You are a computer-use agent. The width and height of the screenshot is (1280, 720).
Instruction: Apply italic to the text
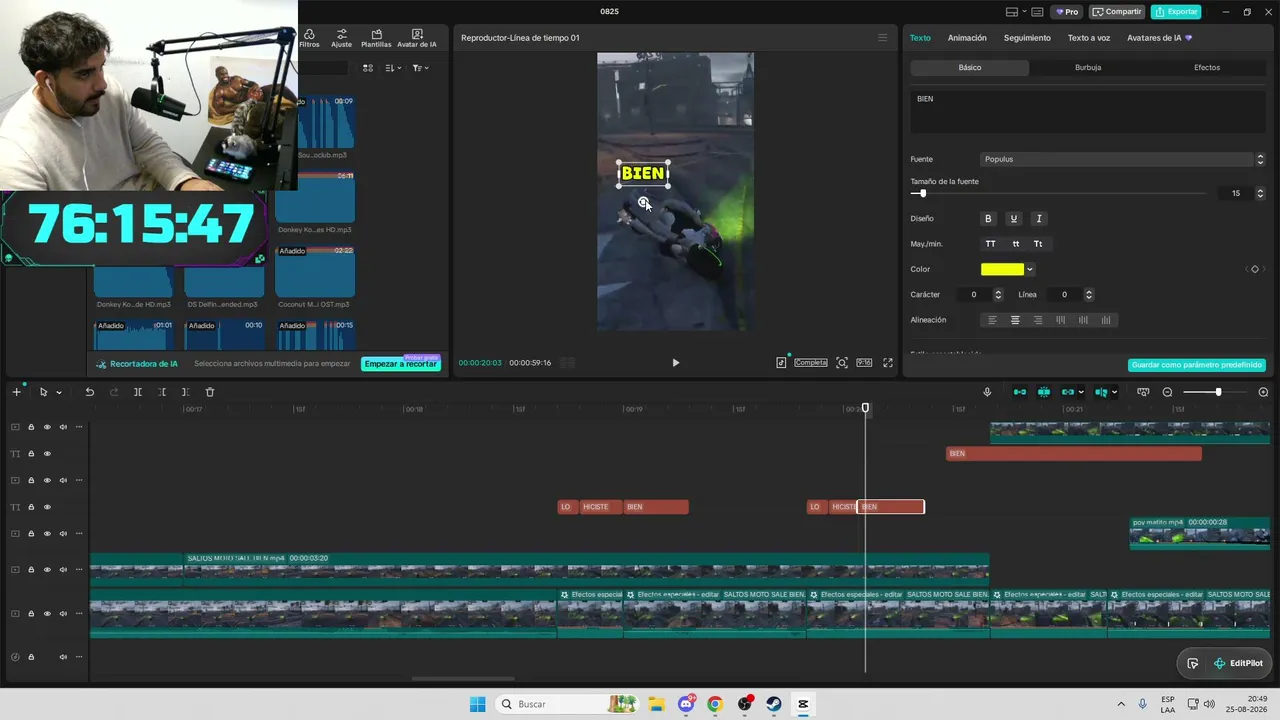(1039, 219)
